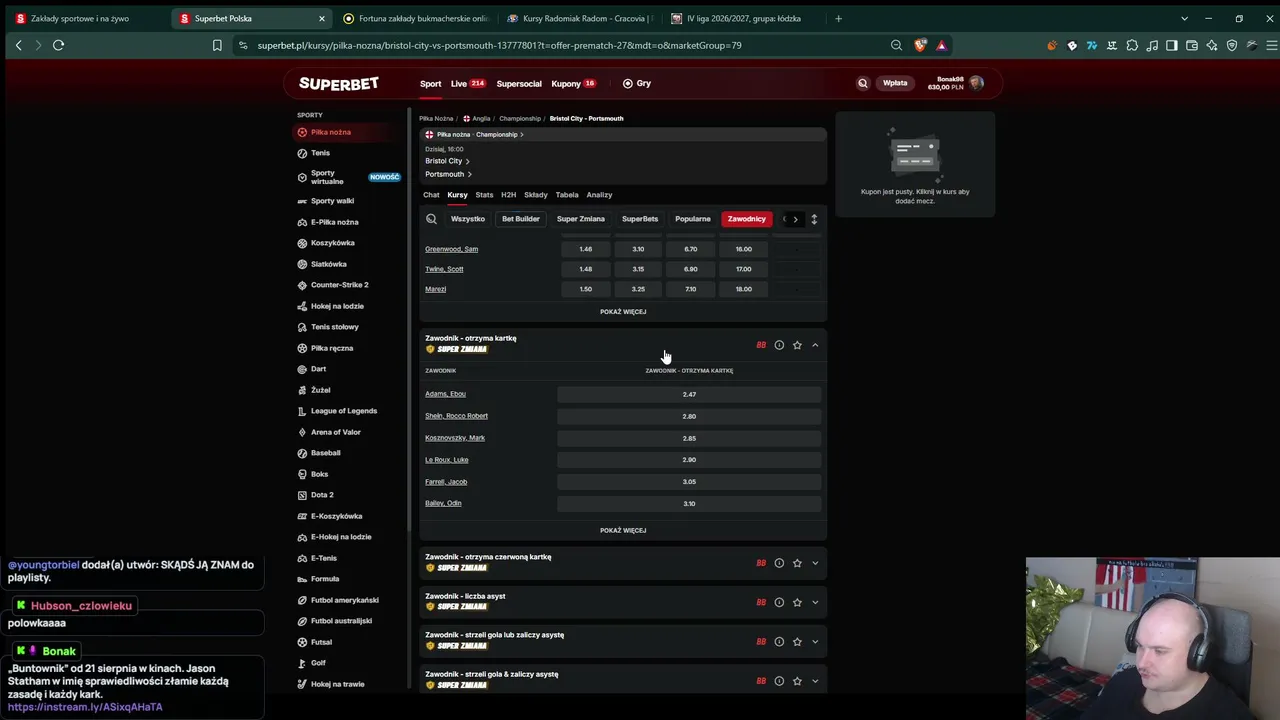Show more card market players via Pokaż więcej
Screen dimensions: 1280x720
point(623,530)
